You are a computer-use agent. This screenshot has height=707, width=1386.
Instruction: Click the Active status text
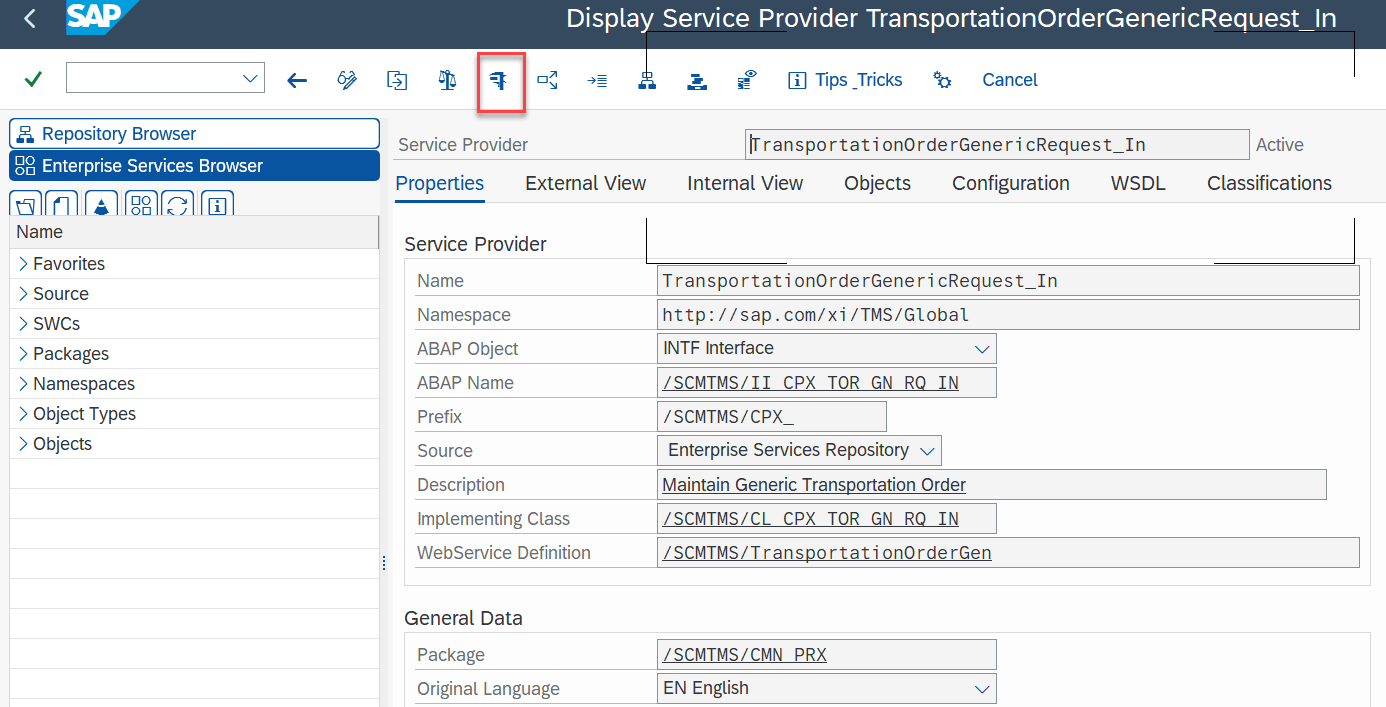coord(1280,145)
